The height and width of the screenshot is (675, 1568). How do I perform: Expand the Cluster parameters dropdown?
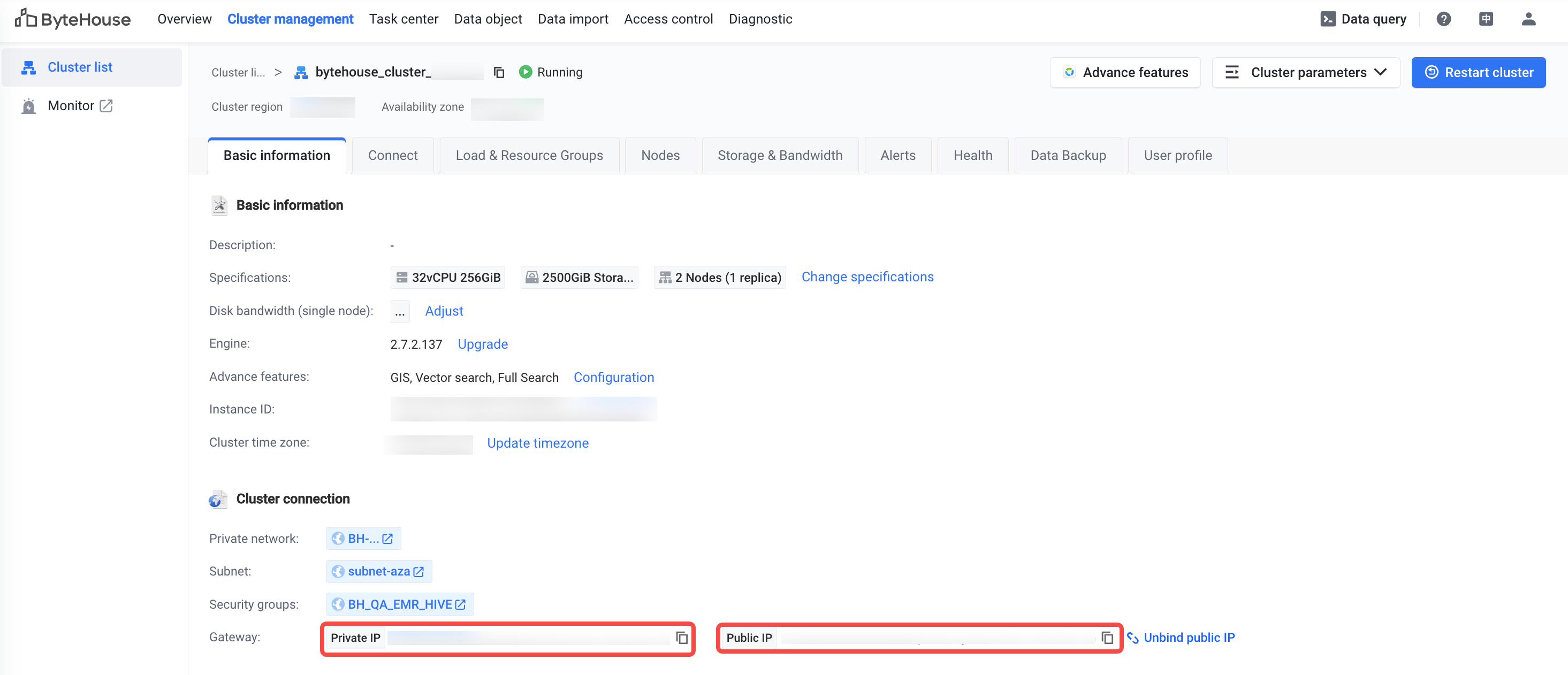1306,72
